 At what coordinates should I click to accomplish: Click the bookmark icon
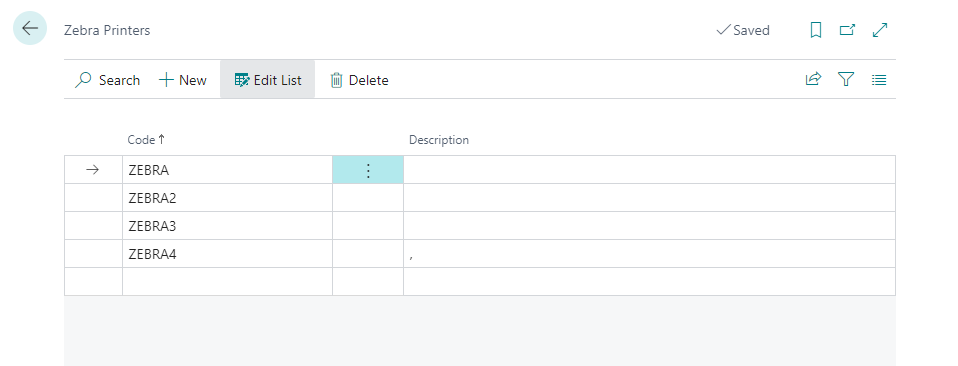click(x=815, y=30)
